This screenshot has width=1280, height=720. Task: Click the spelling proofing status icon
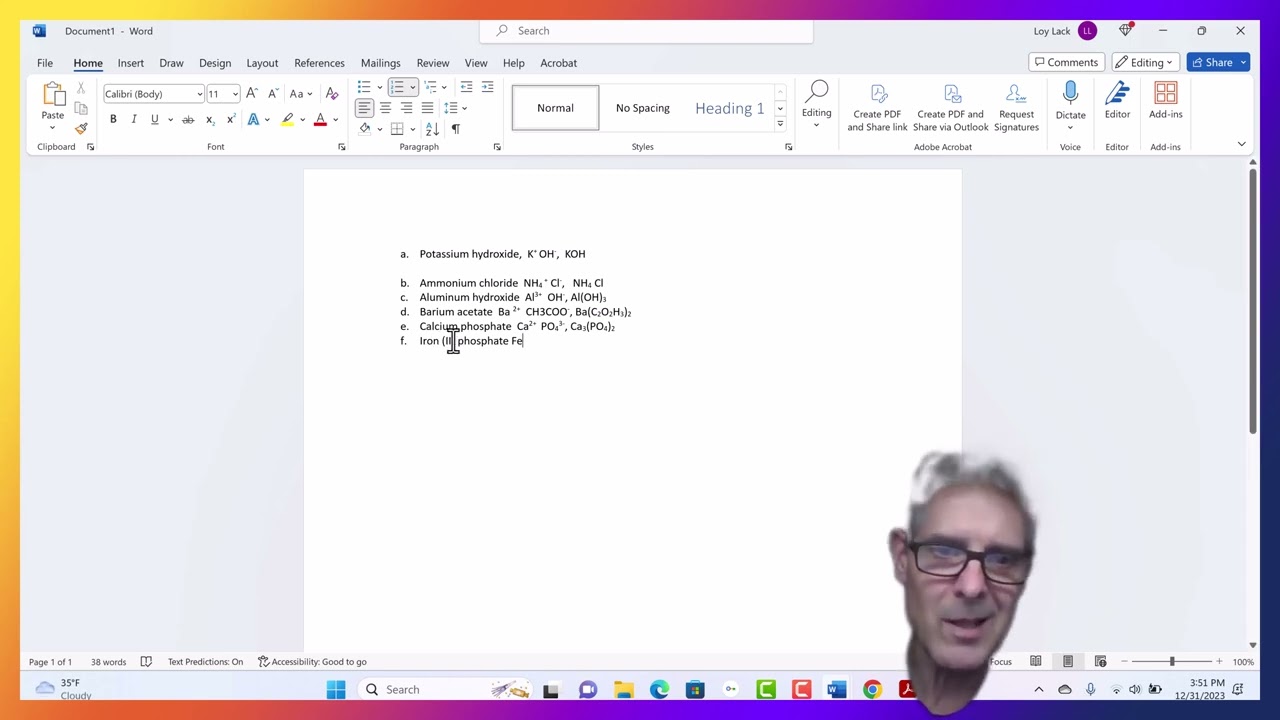point(146,661)
